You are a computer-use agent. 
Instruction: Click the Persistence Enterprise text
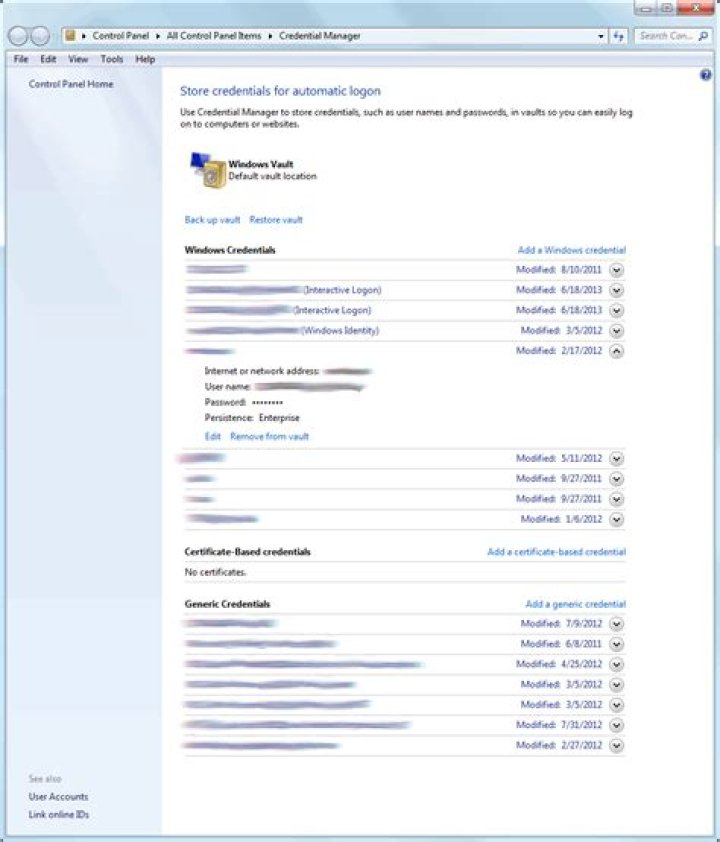point(252,418)
